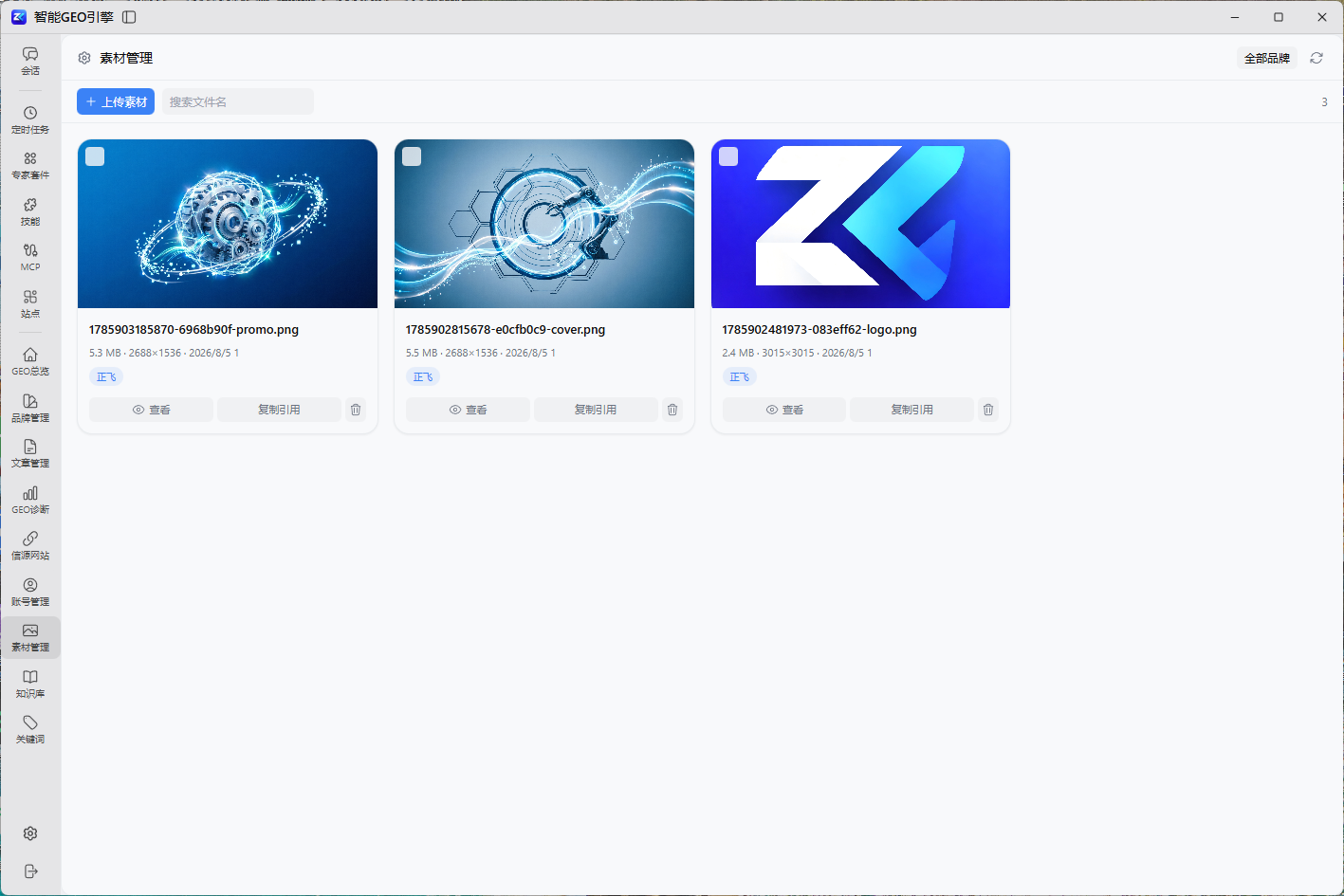Open the MCP sidebar item
The height and width of the screenshot is (896, 1344).
(x=30, y=258)
